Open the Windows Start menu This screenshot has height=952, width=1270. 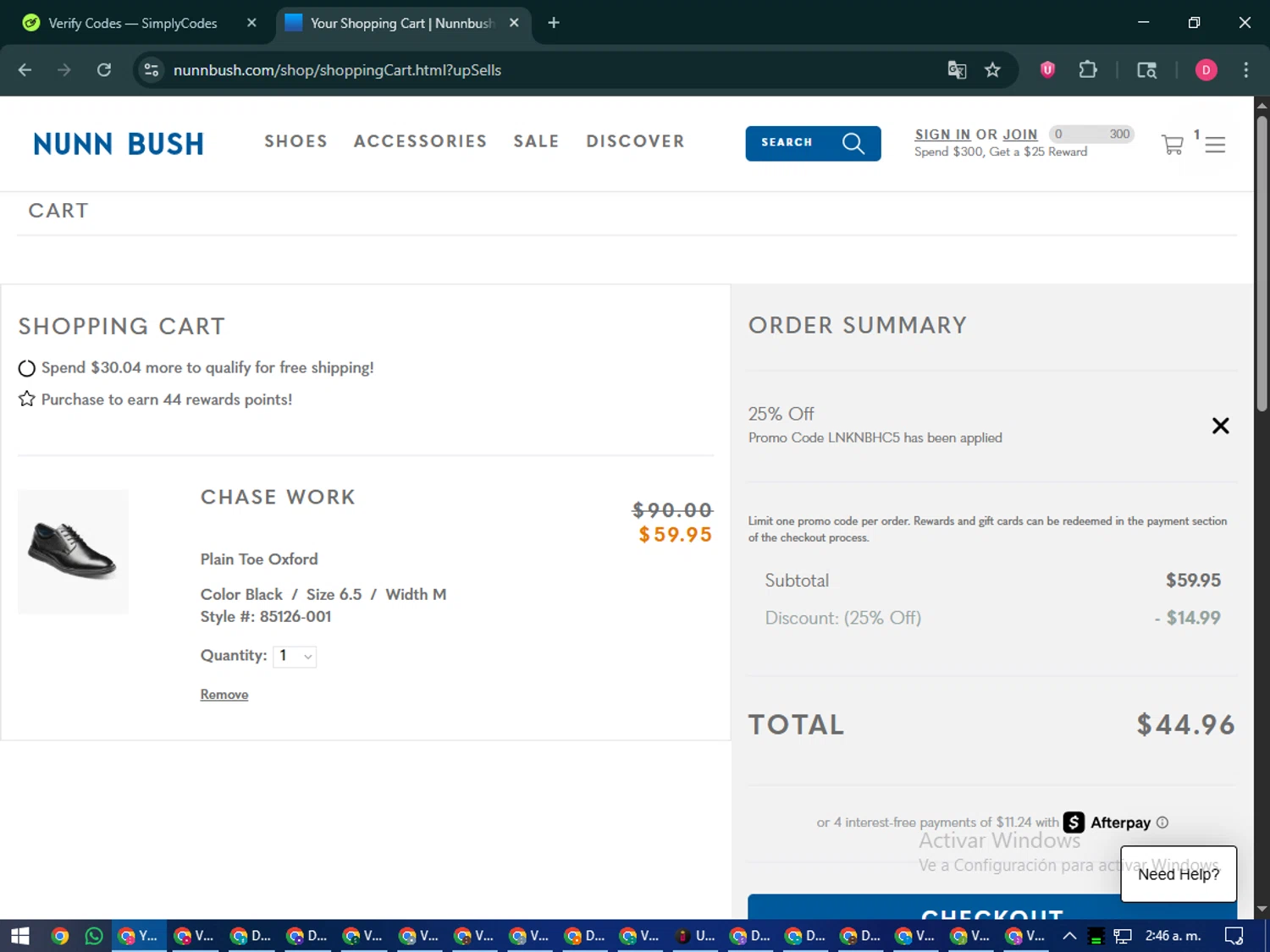(19, 936)
